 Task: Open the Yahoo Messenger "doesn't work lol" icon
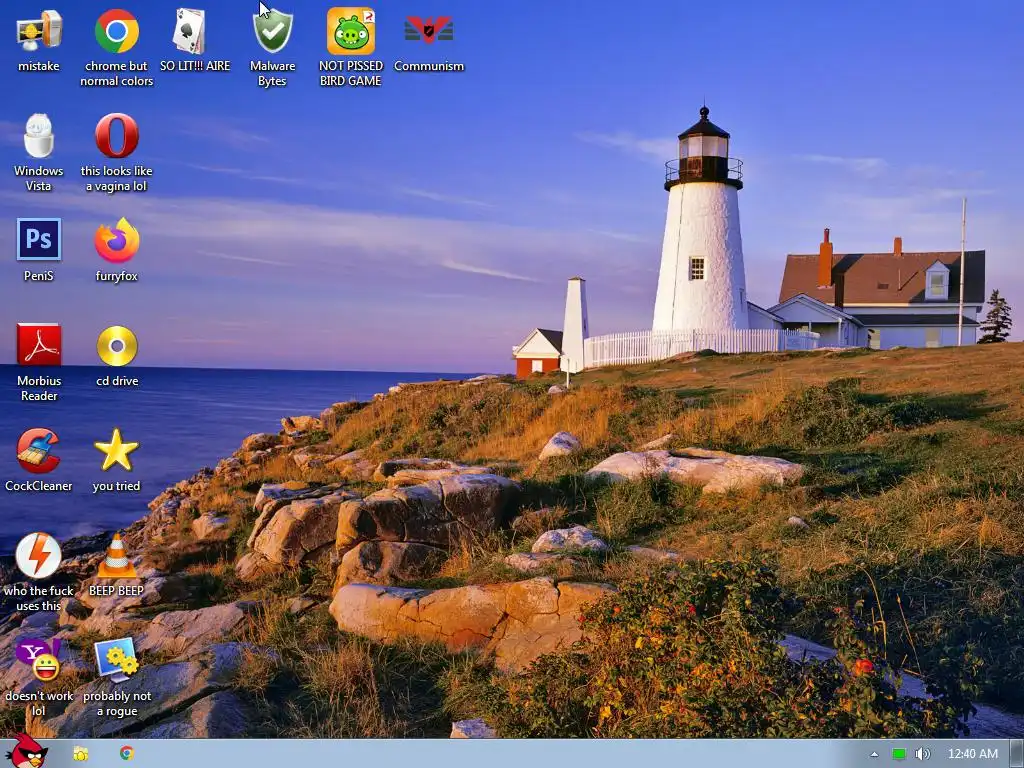39,660
